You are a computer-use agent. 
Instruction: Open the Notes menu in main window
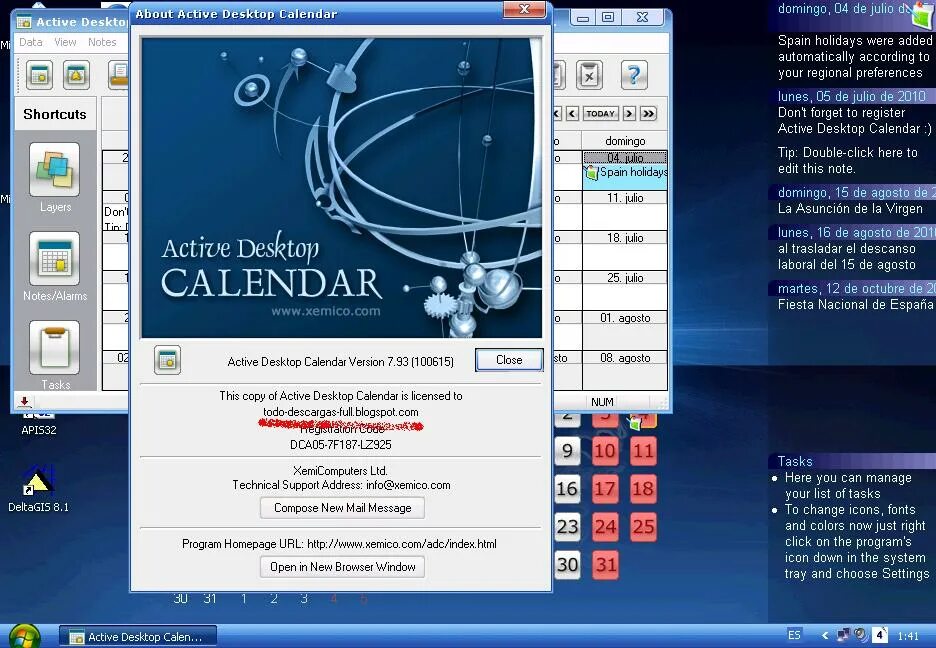pyautogui.click(x=102, y=42)
